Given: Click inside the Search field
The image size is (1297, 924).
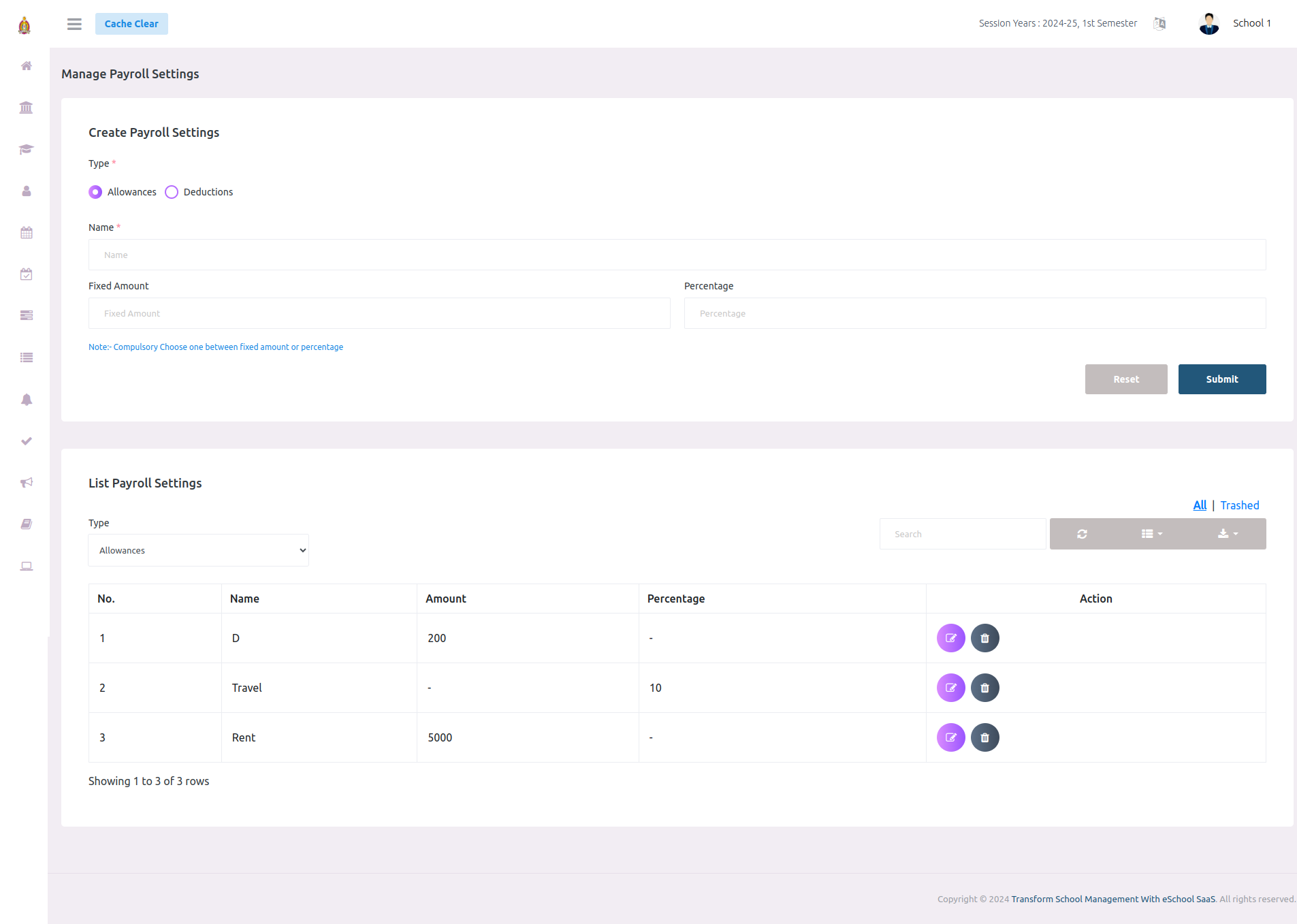Looking at the screenshot, I should tap(962, 534).
